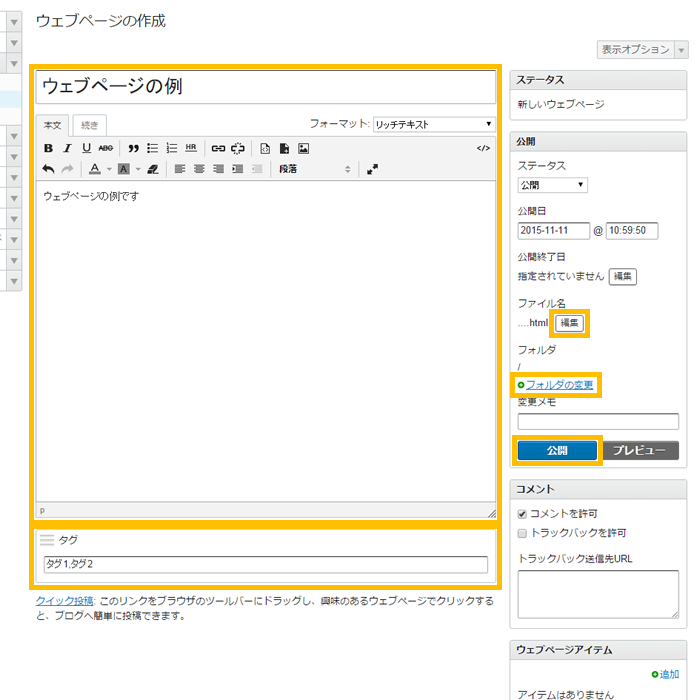Toggle bold formatting in the editor toolbar
The image size is (700, 700).
tap(49, 148)
